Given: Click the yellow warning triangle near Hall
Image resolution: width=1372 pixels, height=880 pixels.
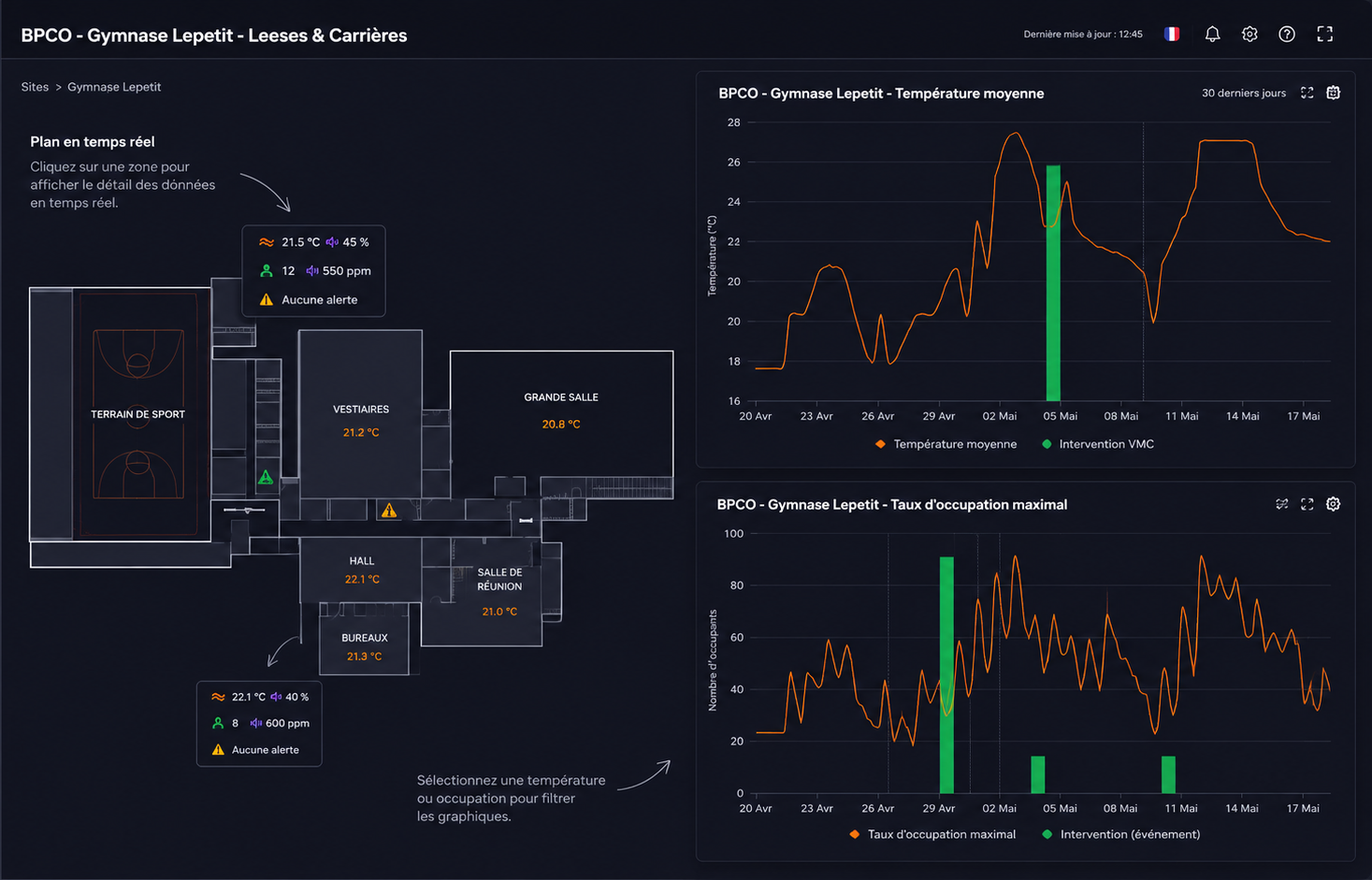Looking at the screenshot, I should [x=389, y=511].
